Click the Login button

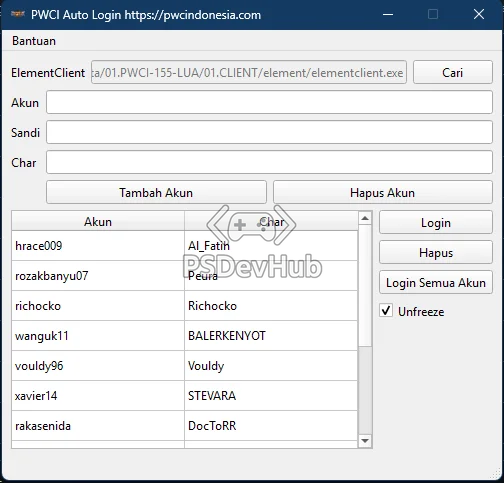[436, 222]
